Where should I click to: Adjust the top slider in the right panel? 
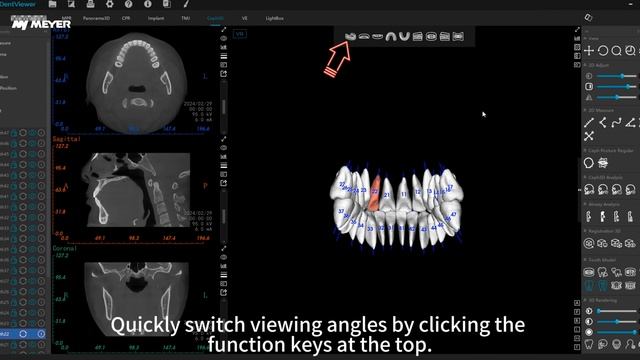coord(616,76)
